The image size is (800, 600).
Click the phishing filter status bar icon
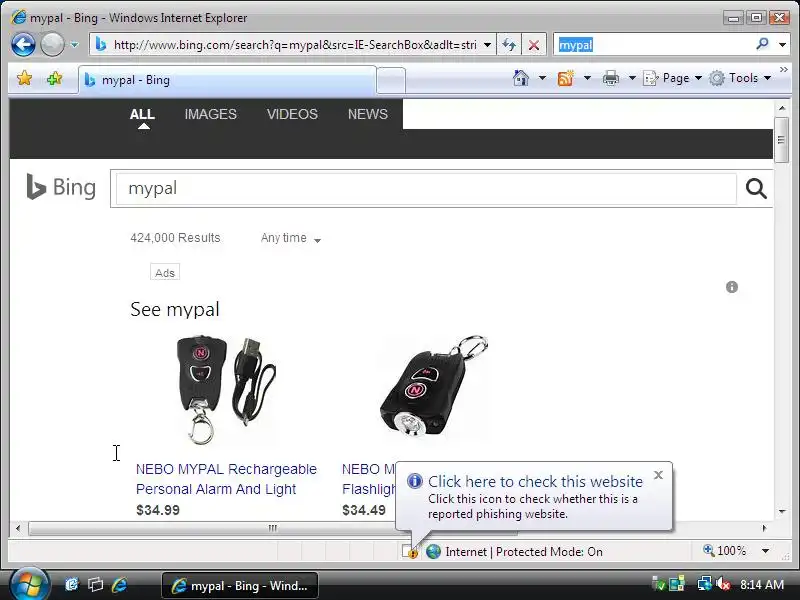pyautogui.click(x=409, y=552)
